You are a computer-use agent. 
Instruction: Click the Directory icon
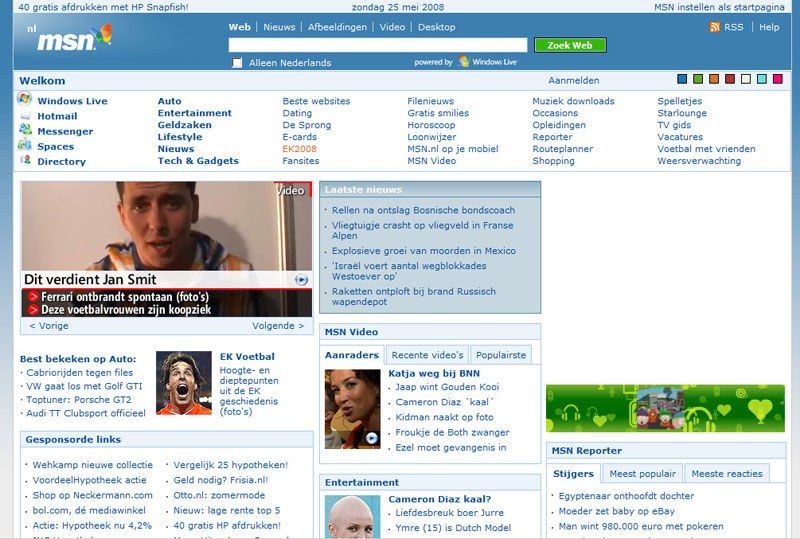click(25, 160)
